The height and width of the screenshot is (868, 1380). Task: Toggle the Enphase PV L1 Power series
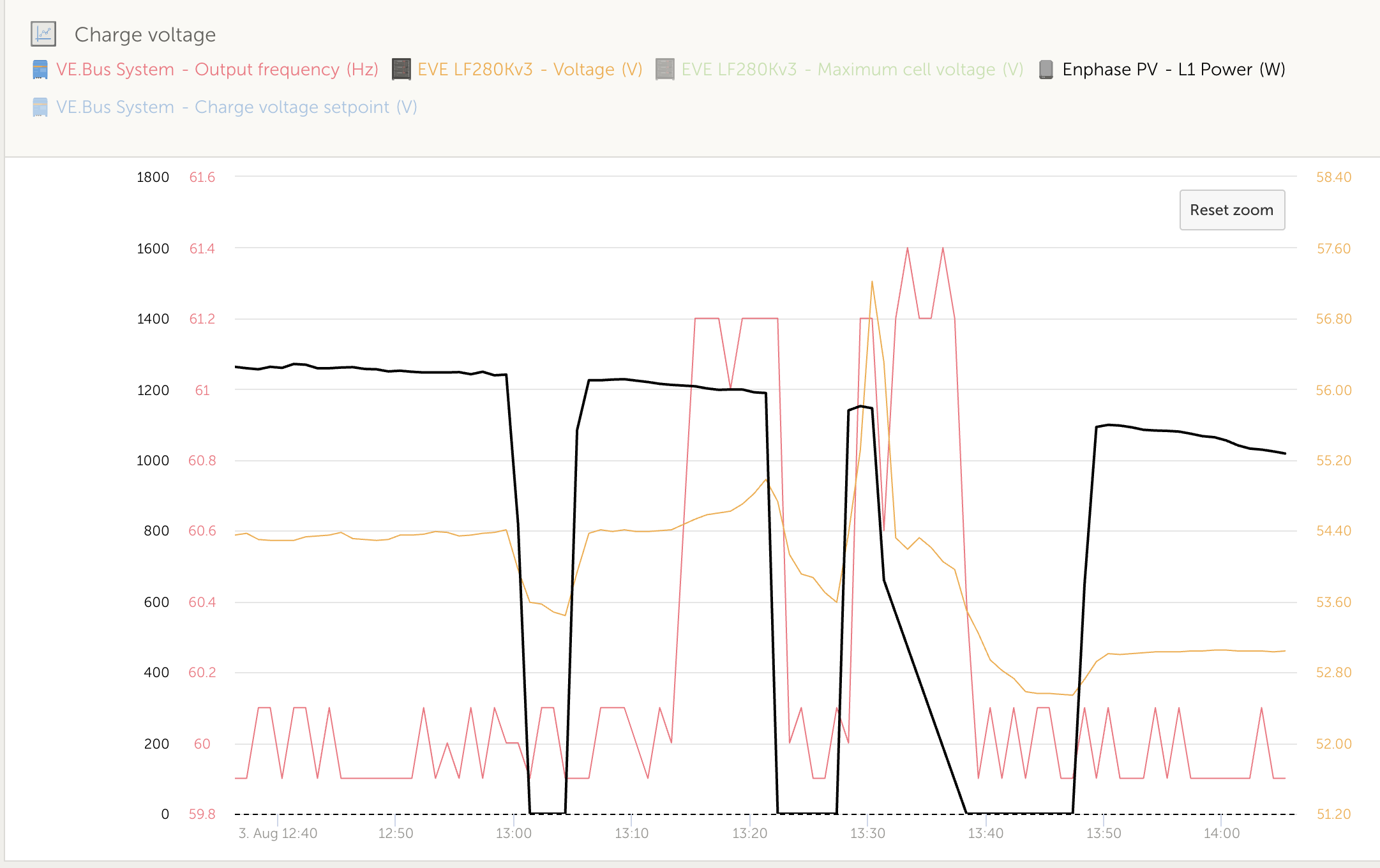1173,70
